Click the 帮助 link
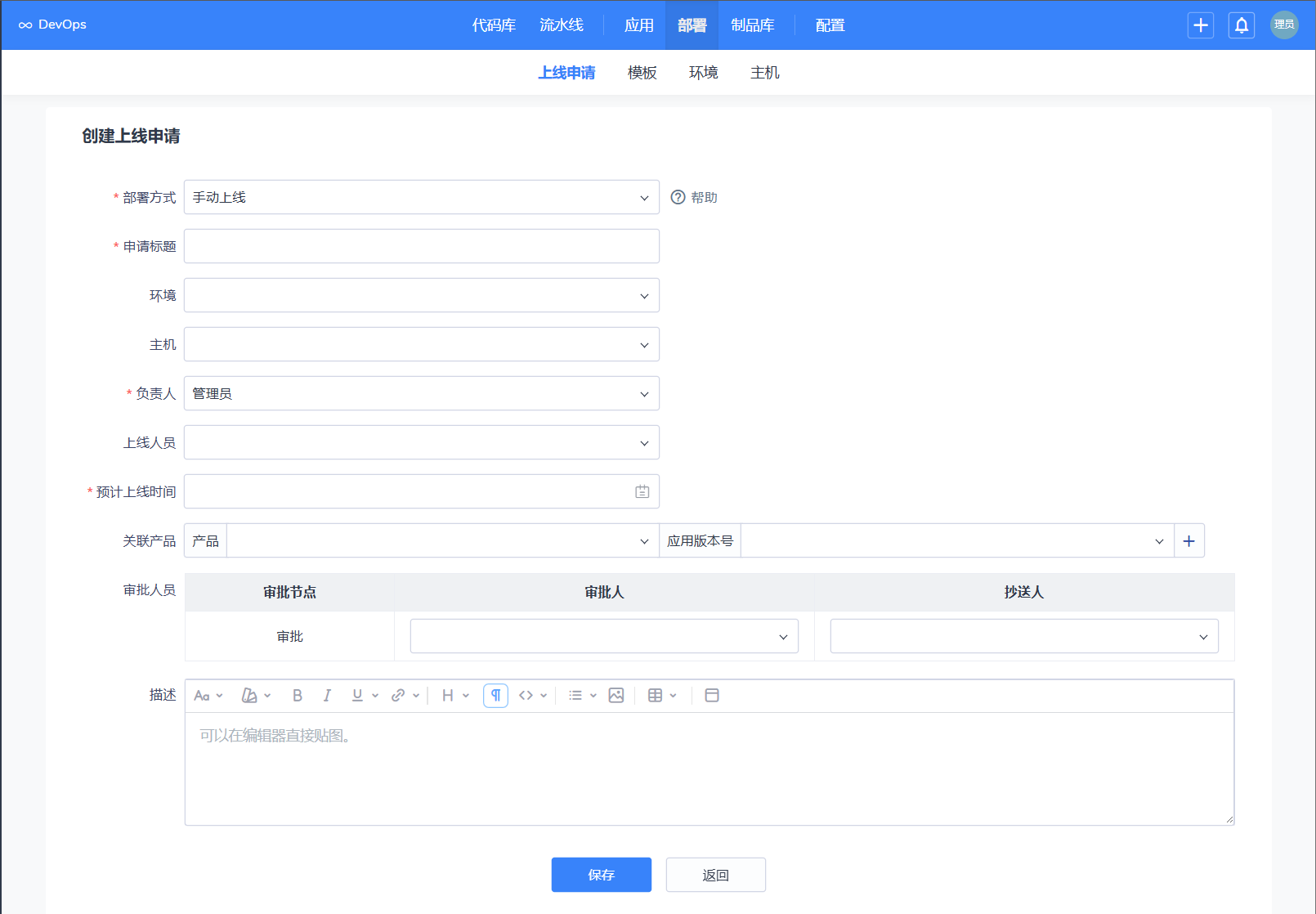This screenshot has width=1316, height=914. 704,197
